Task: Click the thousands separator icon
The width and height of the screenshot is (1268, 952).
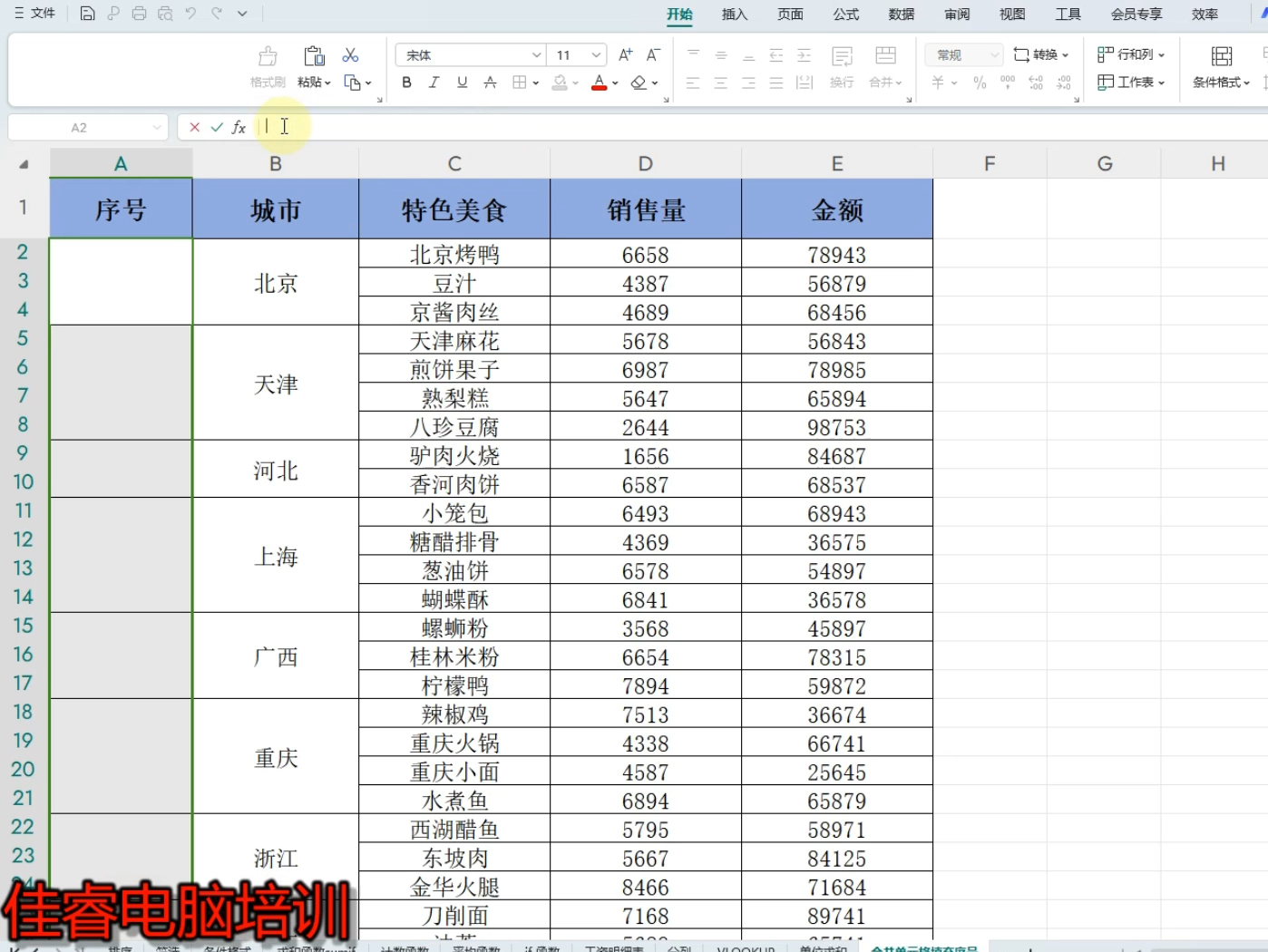Action: pyautogui.click(x=1008, y=83)
